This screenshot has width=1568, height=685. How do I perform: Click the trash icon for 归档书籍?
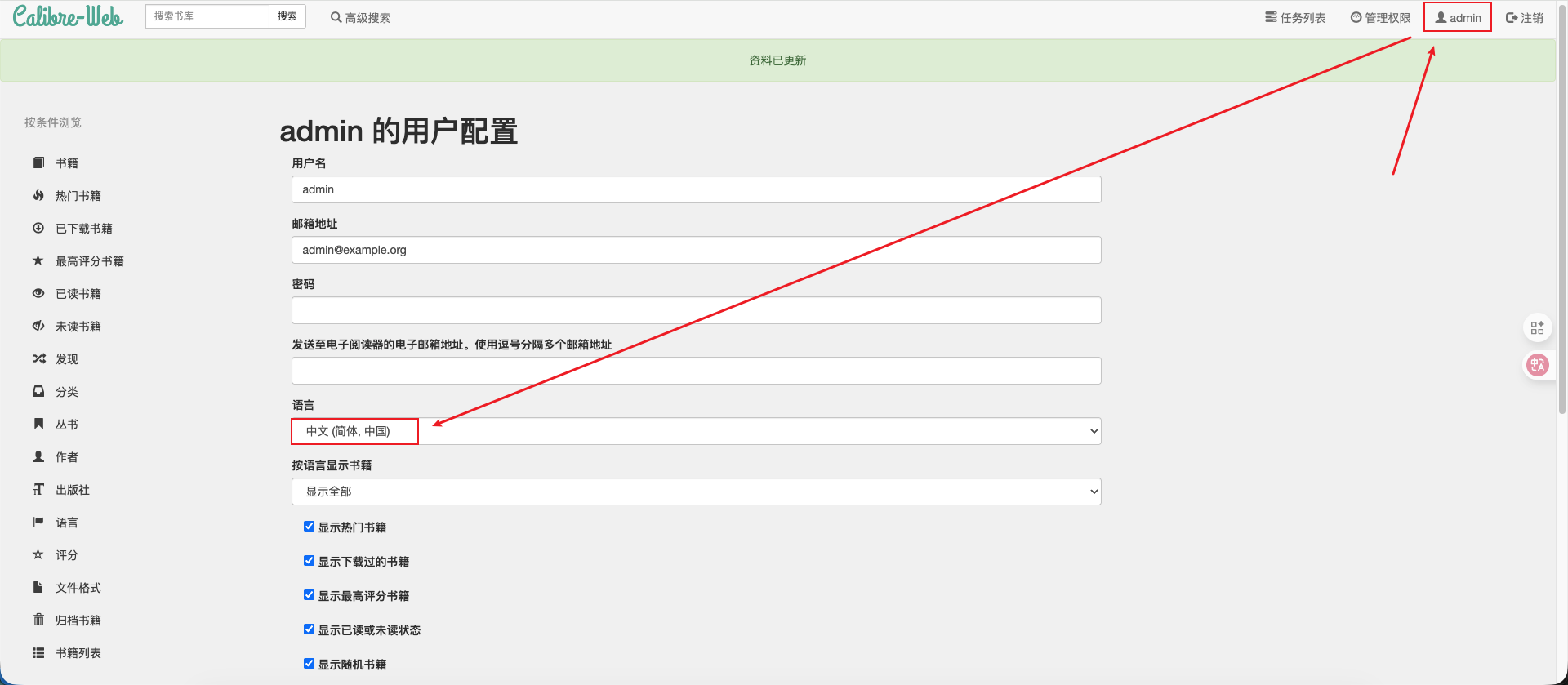(38, 621)
